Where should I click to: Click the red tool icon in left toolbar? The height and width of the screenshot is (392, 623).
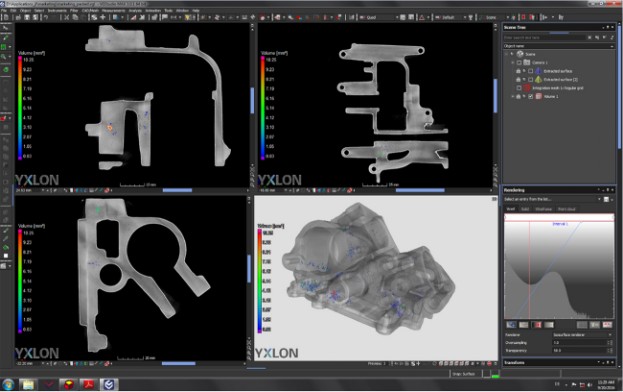pos(4,118)
